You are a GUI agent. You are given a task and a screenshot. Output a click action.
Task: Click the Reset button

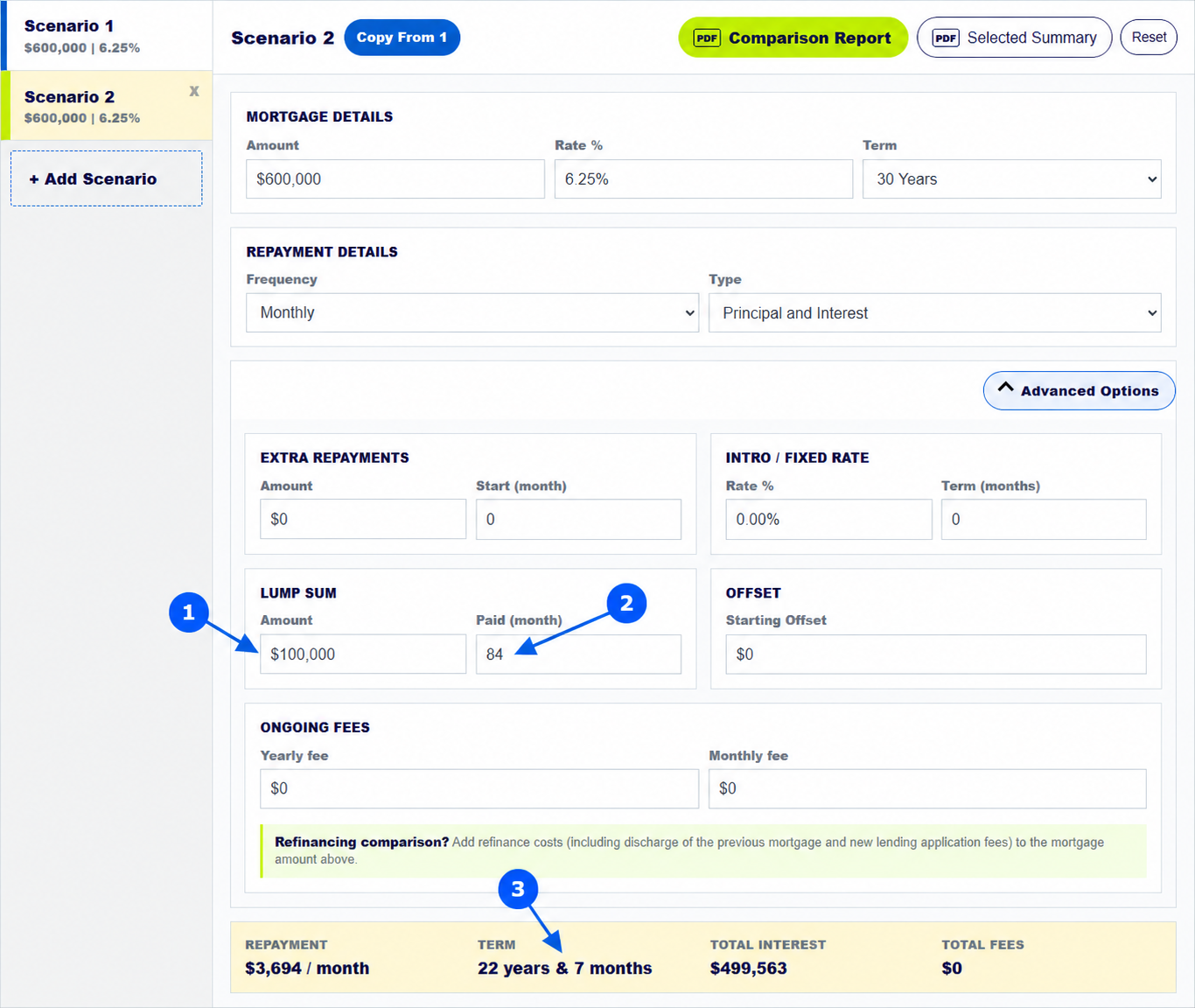(x=1149, y=38)
